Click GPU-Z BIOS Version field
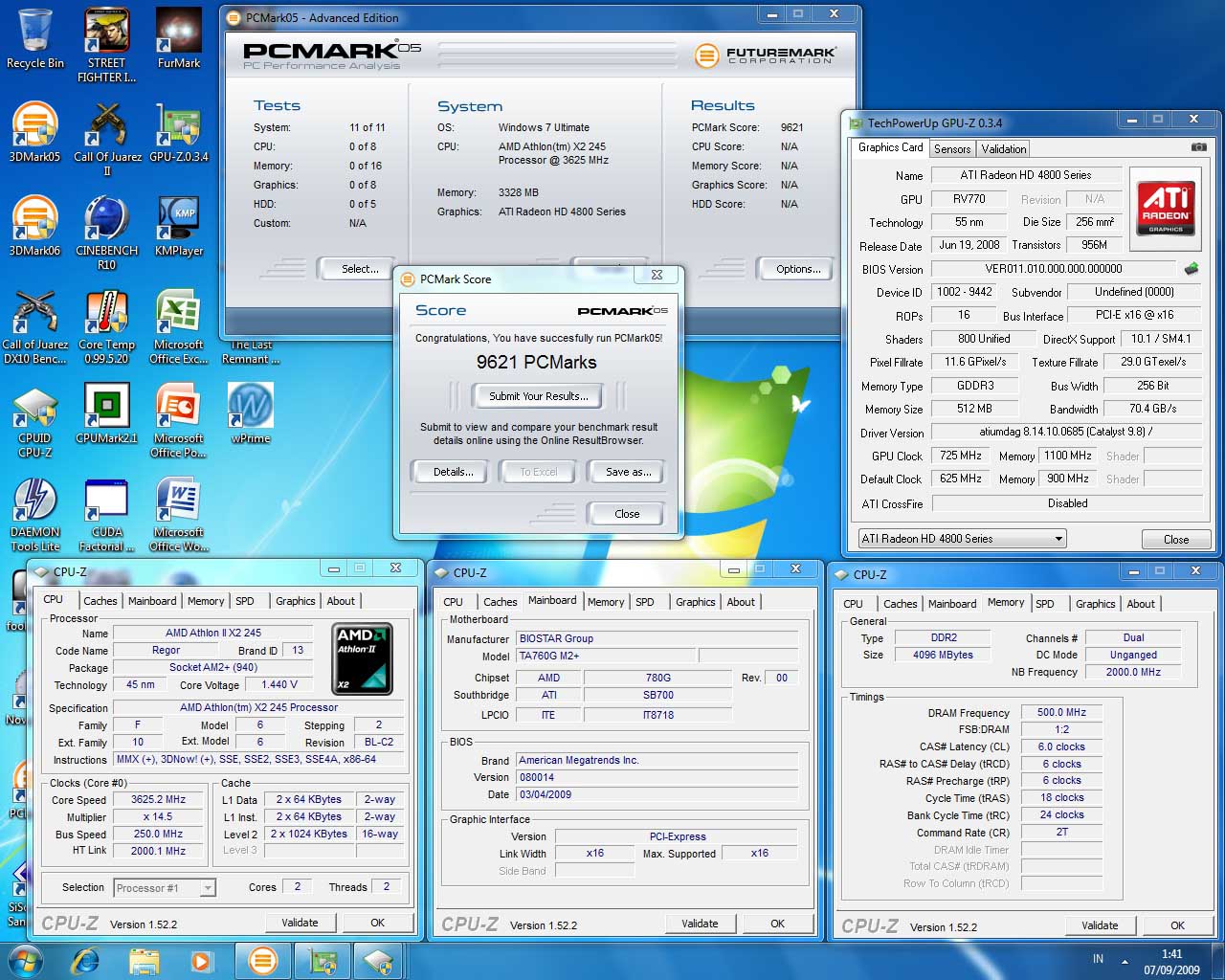 click(1053, 269)
